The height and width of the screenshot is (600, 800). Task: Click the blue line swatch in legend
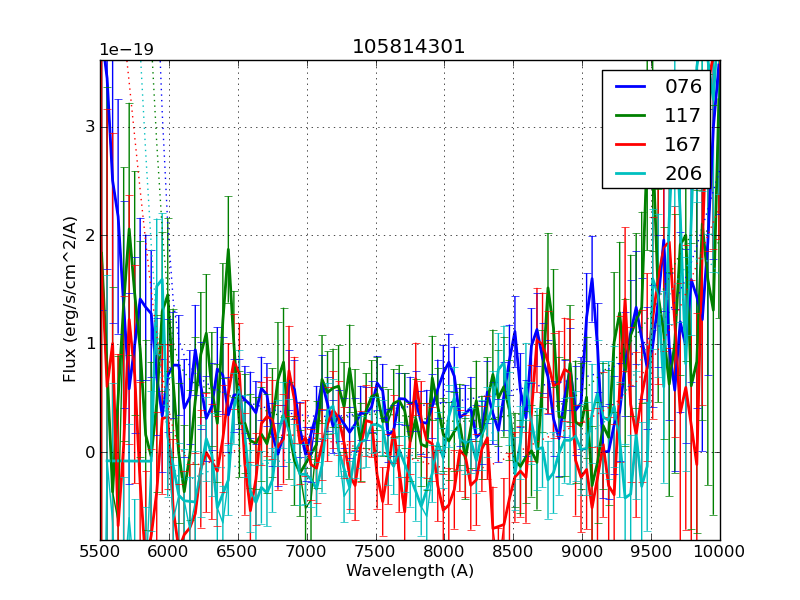(632, 87)
